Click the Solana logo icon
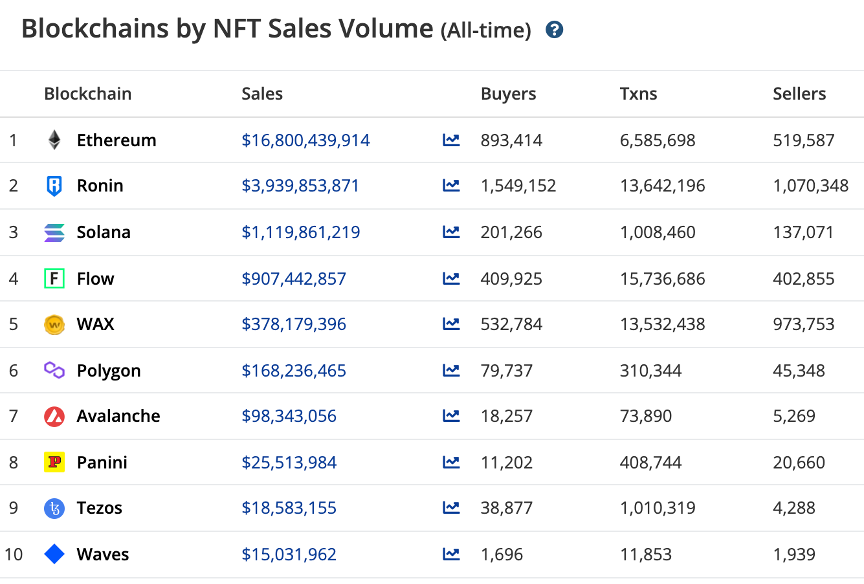Screen dimensions: 864x584 tap(54, 232)
